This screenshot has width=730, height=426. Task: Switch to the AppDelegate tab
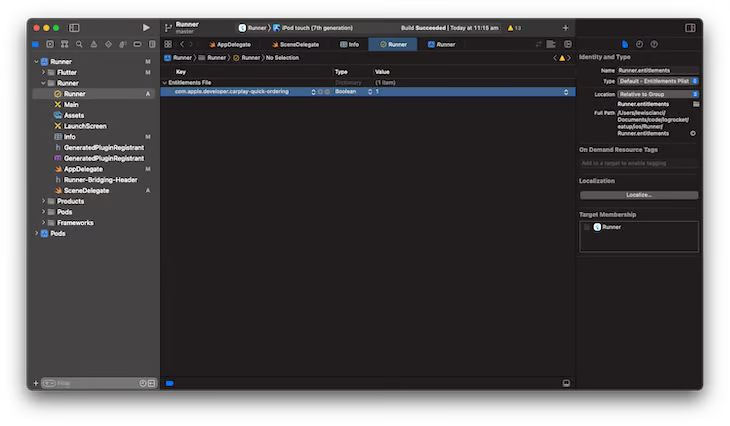coord(230,44)
